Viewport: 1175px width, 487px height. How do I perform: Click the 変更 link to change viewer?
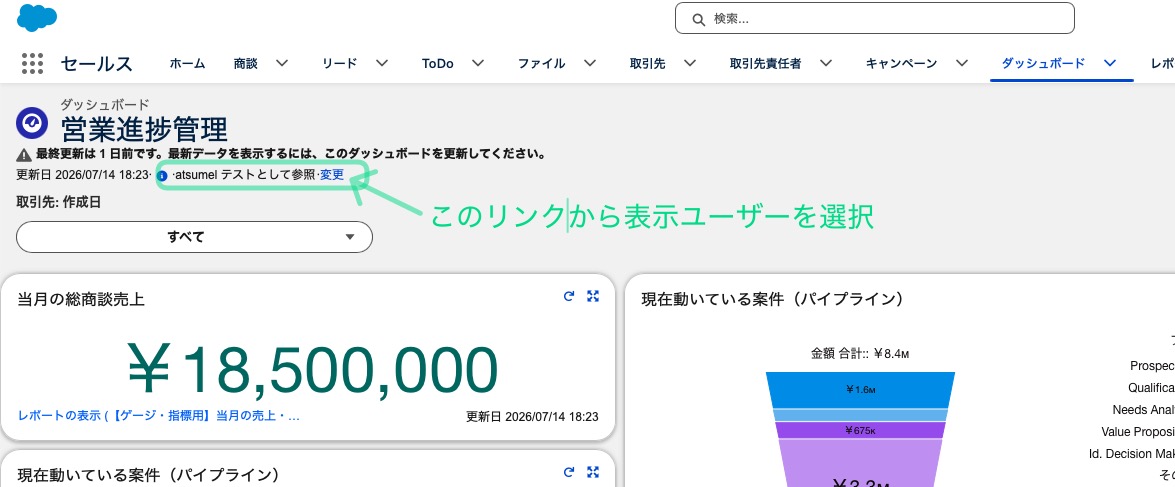(x=332, y=175)
